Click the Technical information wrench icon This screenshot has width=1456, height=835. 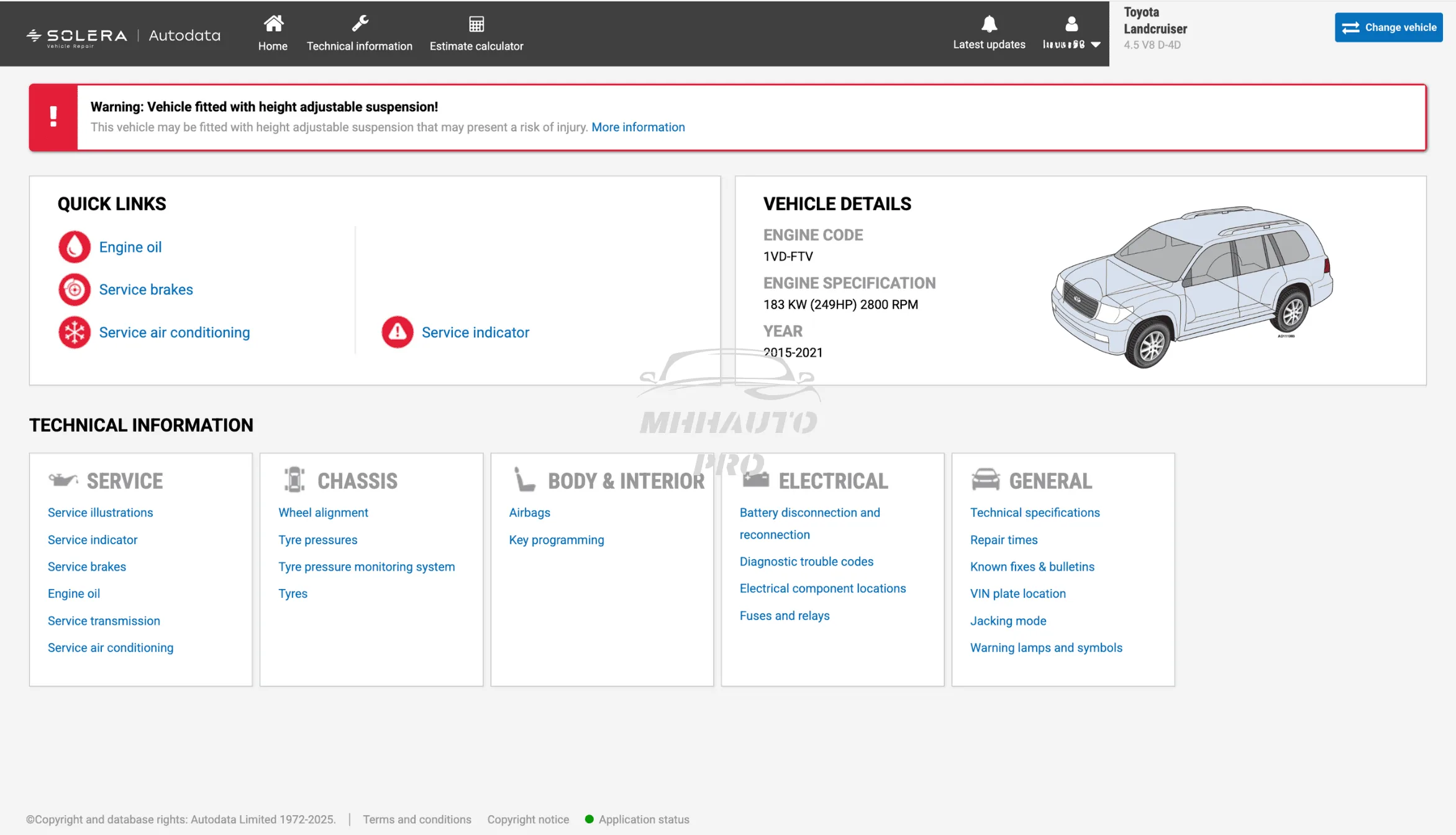[360, 24]
